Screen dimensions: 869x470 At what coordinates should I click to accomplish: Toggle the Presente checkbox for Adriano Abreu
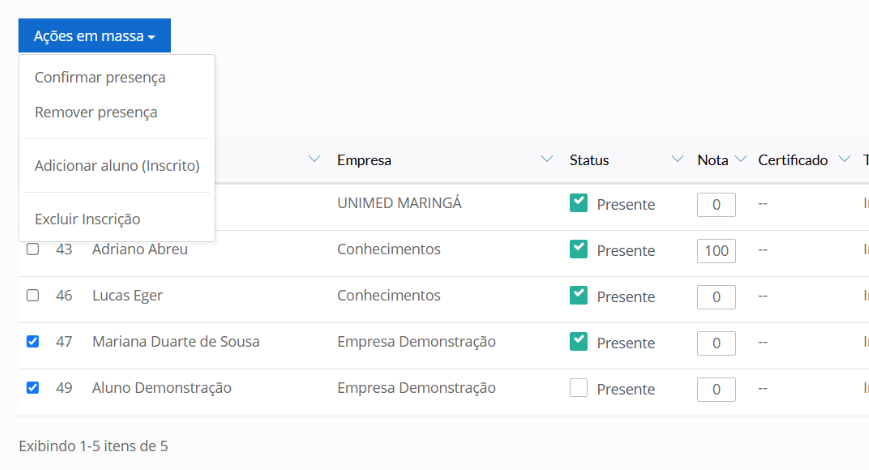click(x=579, y=249)
